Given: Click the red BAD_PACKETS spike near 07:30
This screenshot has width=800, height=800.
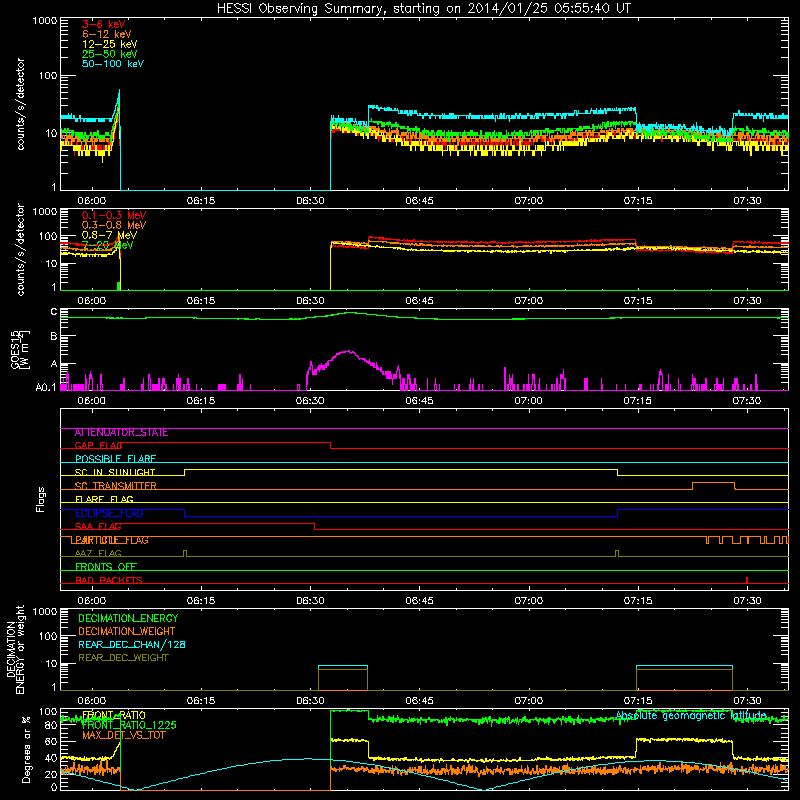Looking at the screenshot, I should click(747, 580).
